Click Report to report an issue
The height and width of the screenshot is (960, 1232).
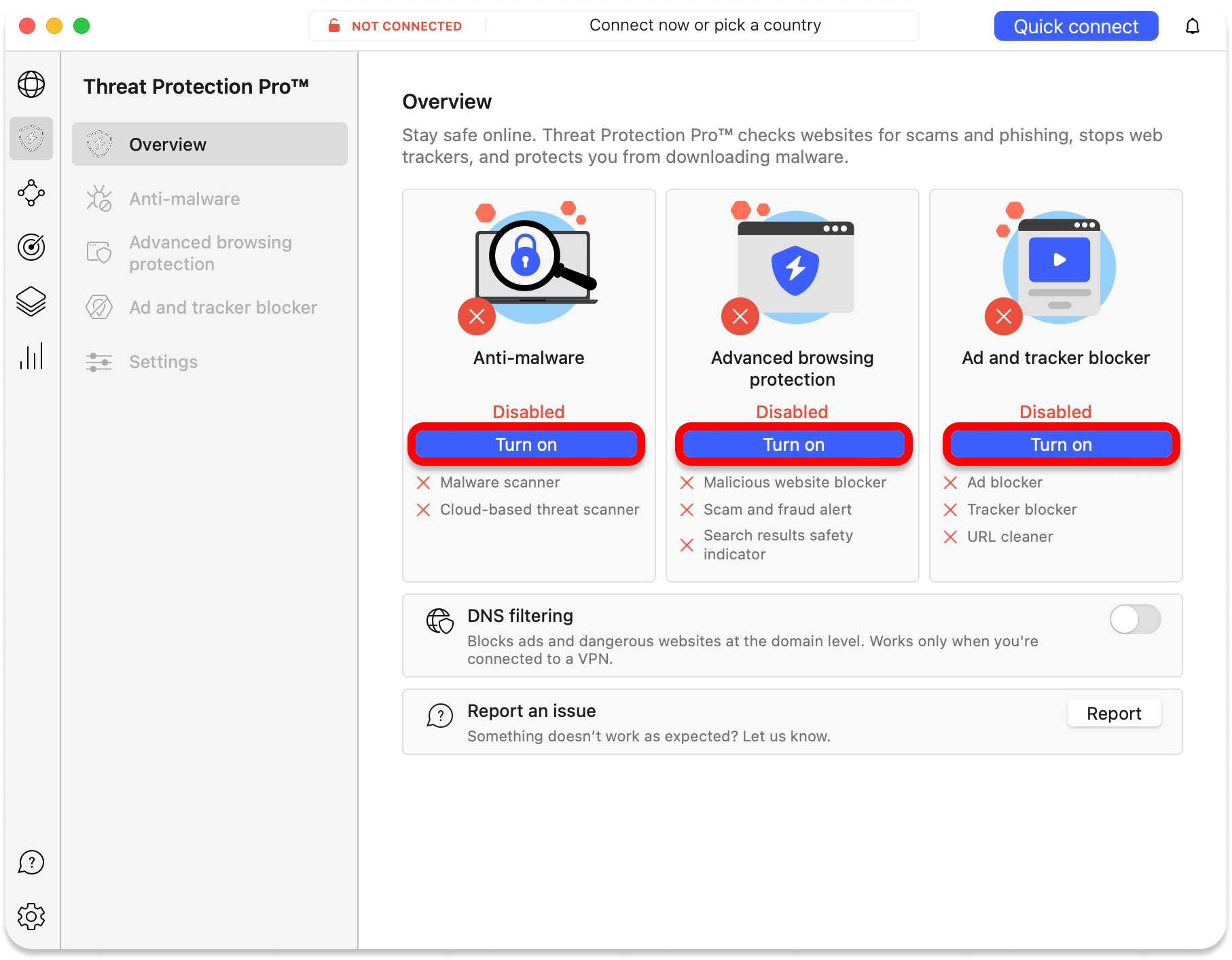1114,713
